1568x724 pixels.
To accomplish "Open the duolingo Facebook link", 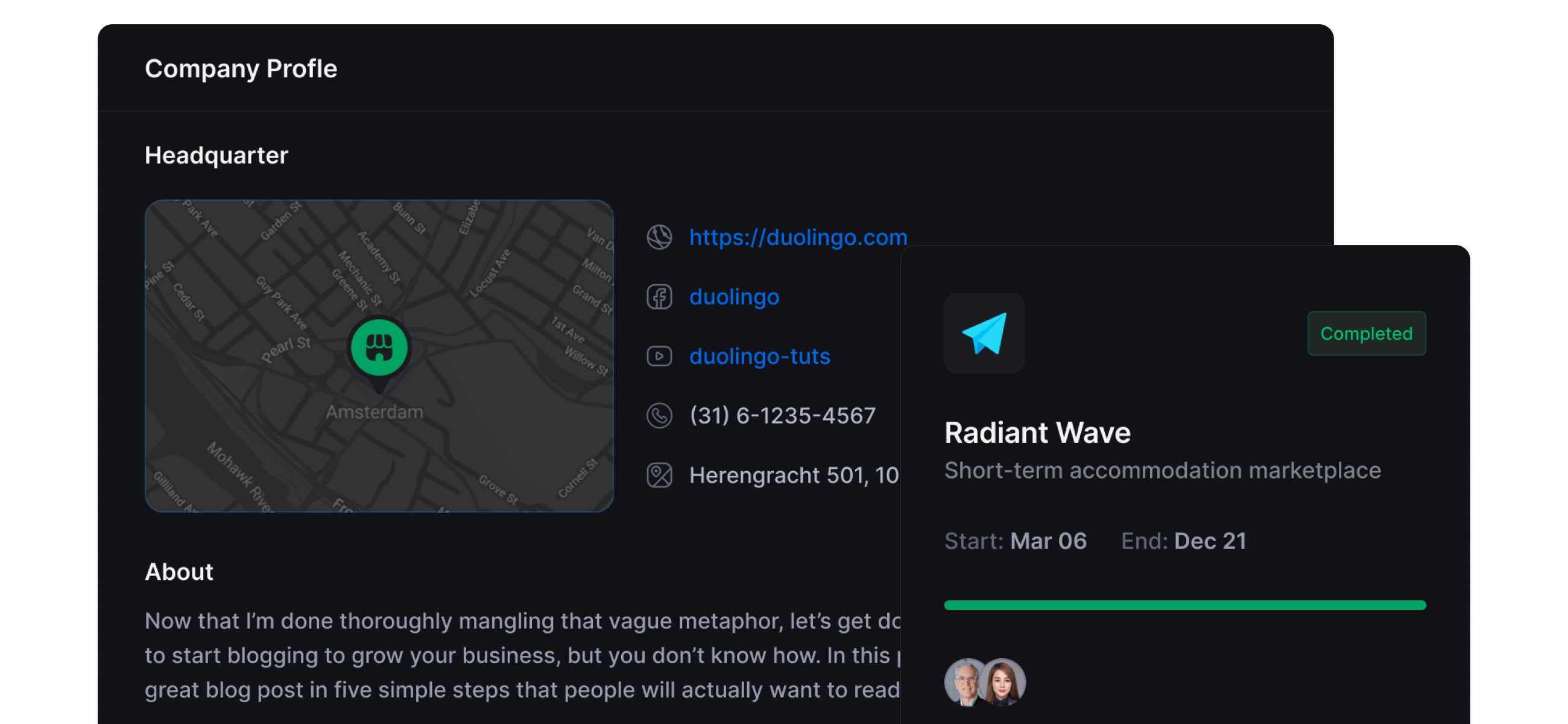I will tap(734, 297).
